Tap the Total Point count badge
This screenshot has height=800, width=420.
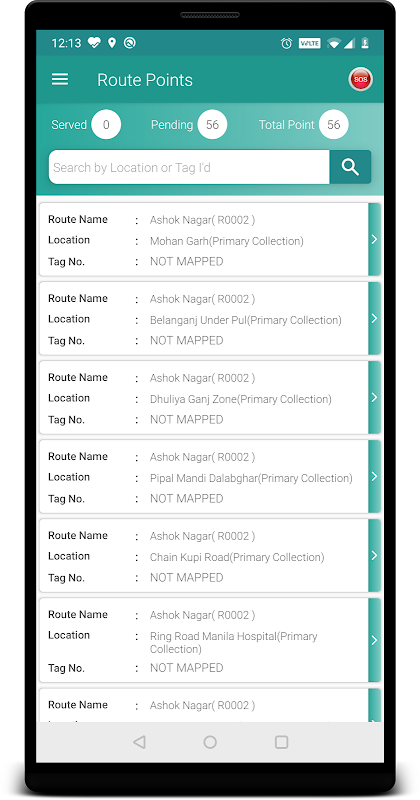point(334,124)
